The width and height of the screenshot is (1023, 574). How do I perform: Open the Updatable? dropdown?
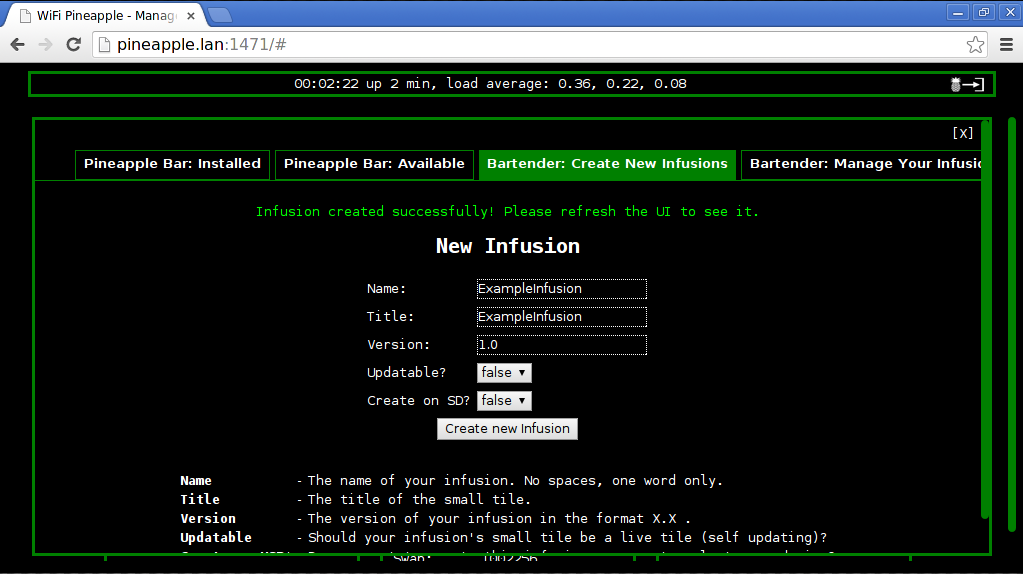click(504, 373)
